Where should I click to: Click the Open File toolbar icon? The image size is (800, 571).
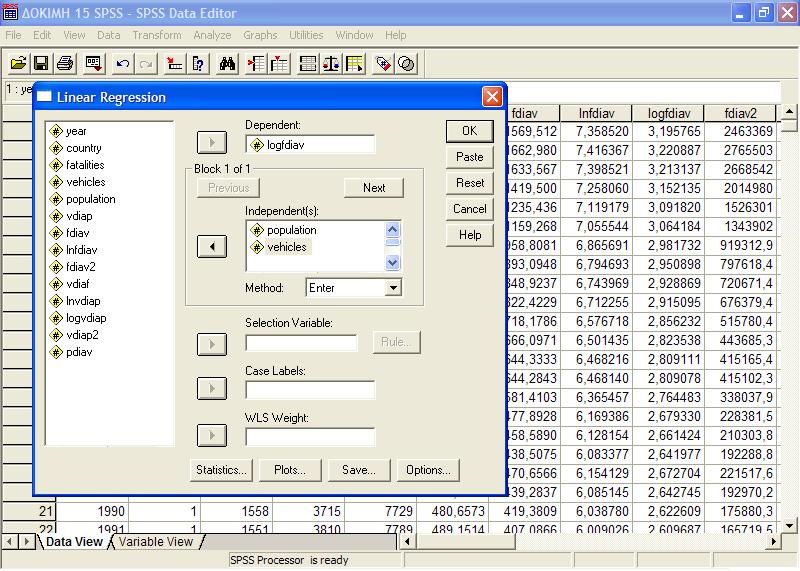(x=18, y=64)
